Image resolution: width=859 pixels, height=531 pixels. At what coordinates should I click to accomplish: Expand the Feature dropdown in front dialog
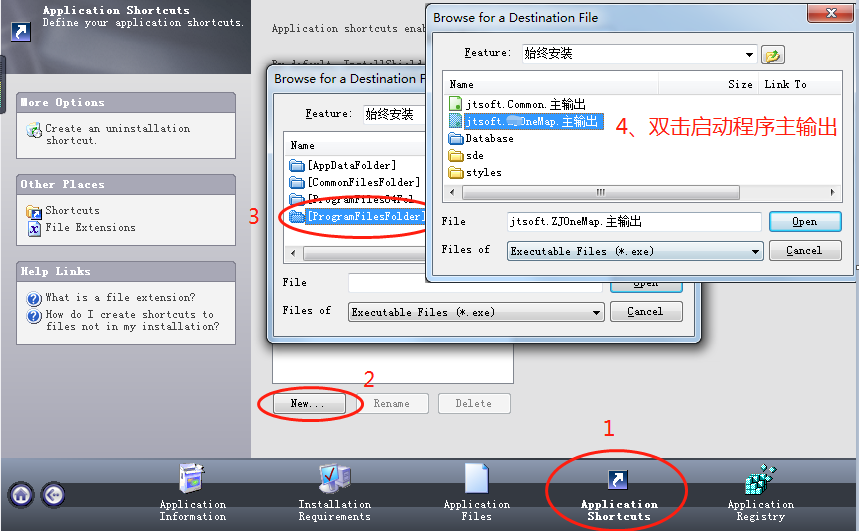pos(748,54)
